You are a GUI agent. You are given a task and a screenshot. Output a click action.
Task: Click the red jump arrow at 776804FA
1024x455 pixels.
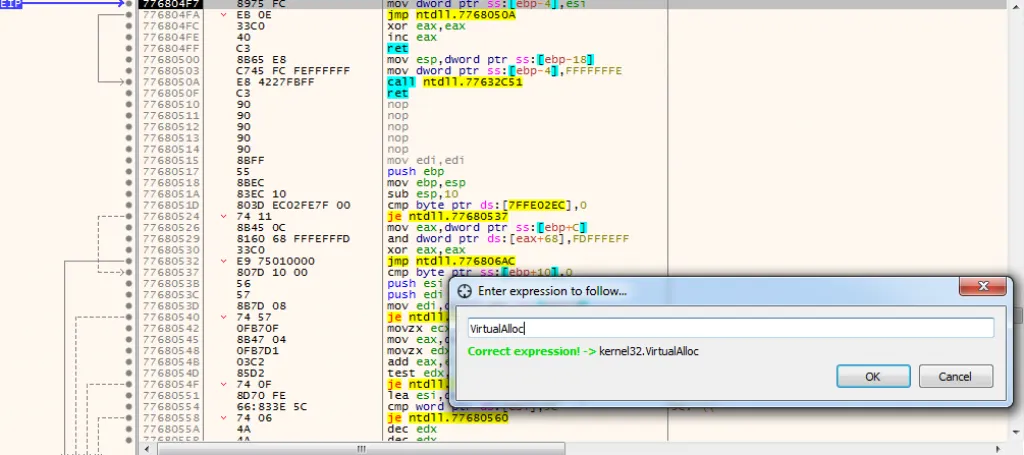(224, 15)
